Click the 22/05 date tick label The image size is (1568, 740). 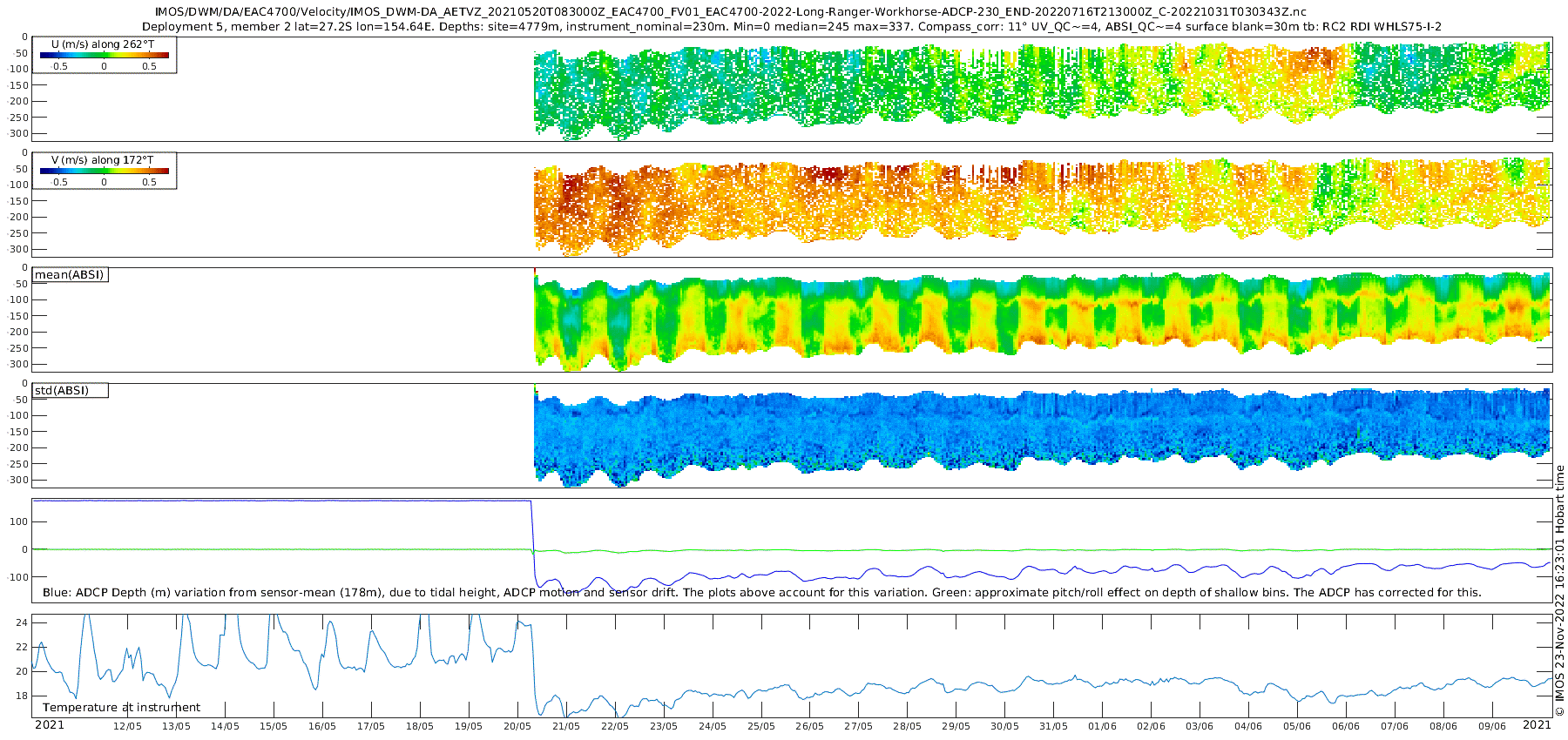point(615,726)
